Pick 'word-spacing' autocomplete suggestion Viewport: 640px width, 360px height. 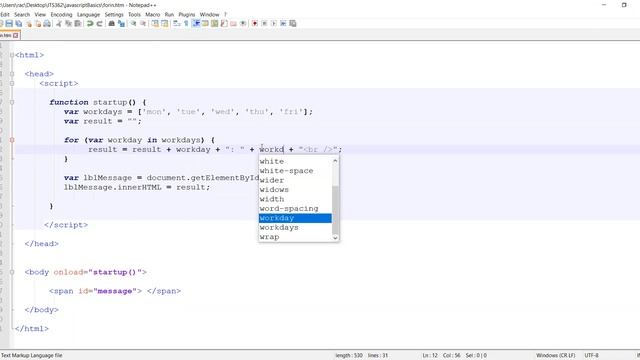click(x=295, y=209)
